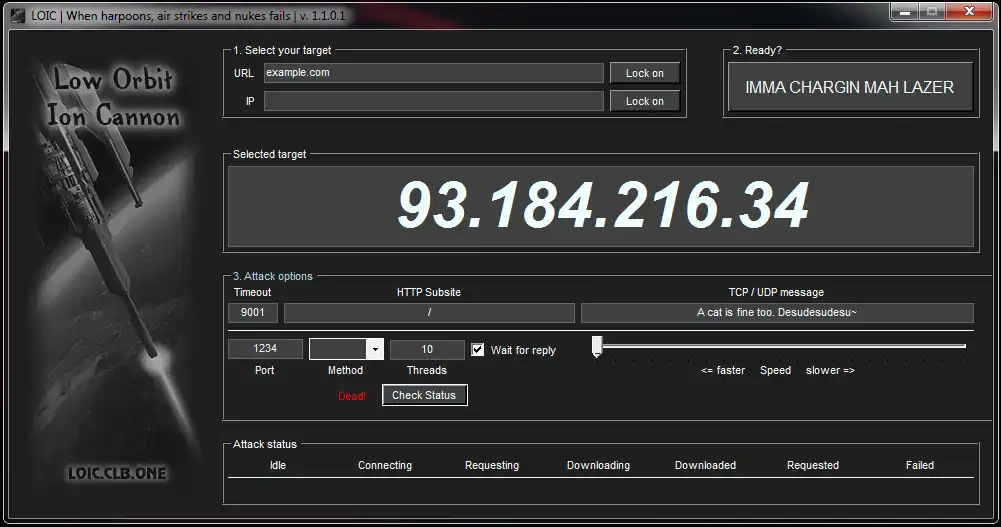The height and width of the screenshot is (527, 1001).
Task: Click the Threads field showing 10
Action: click(426, 349)
